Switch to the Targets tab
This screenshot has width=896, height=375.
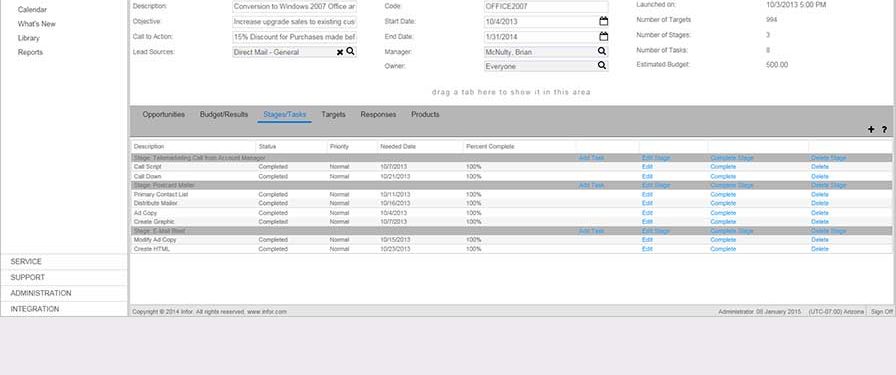pyautogui.click(x=333, y=114)
